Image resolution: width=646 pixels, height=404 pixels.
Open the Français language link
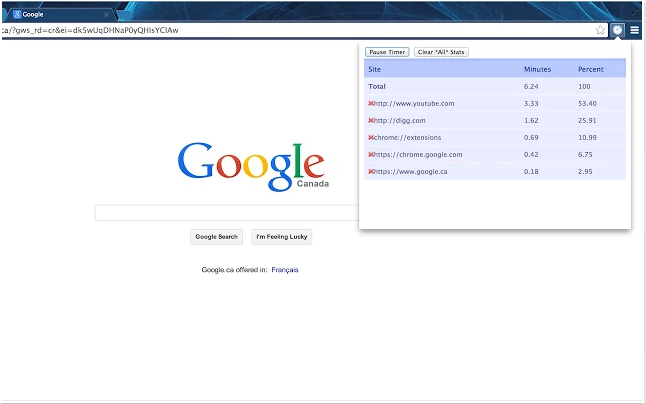coord(285,270)
